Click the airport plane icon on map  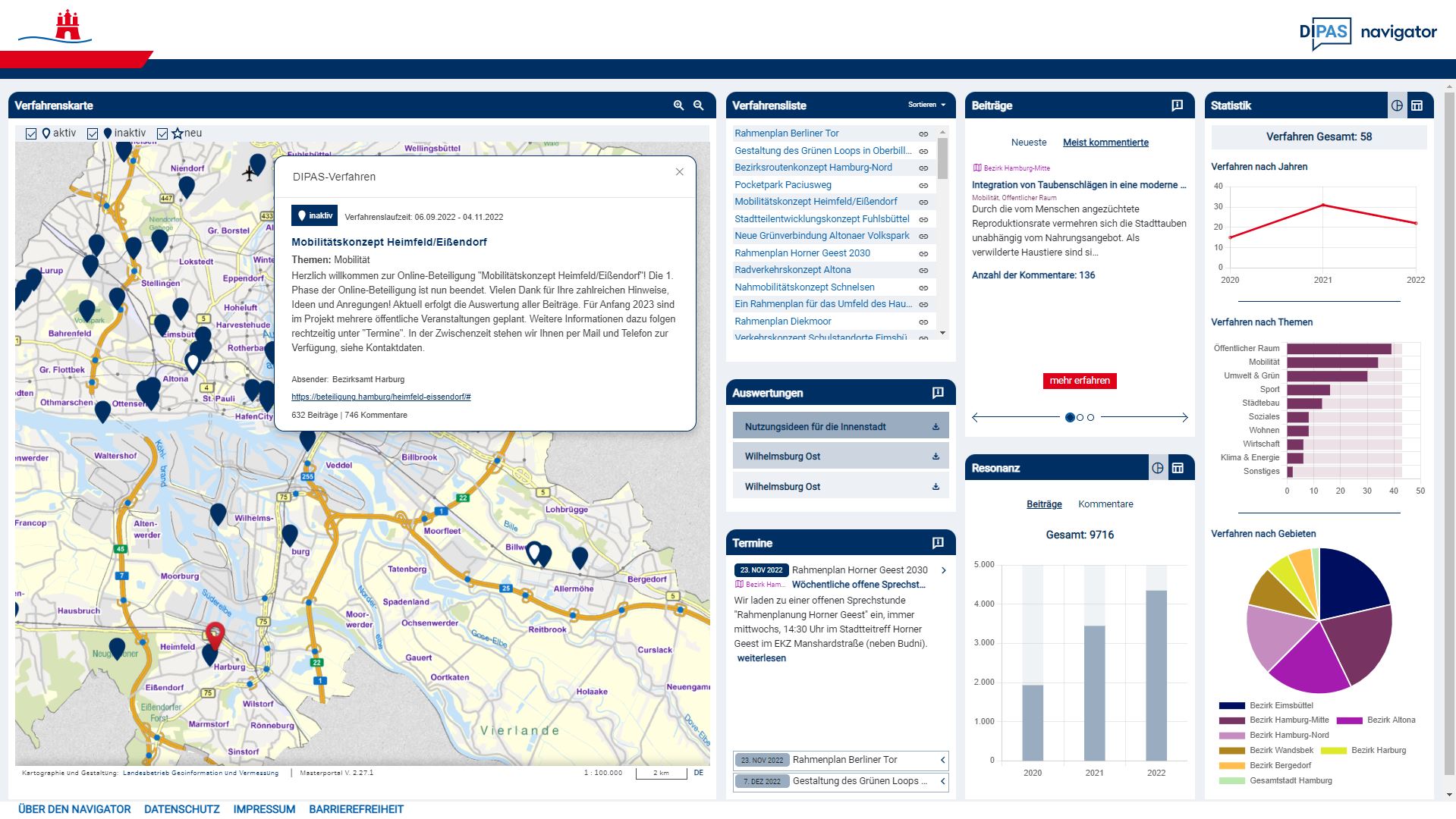click(x=249, y=174)
